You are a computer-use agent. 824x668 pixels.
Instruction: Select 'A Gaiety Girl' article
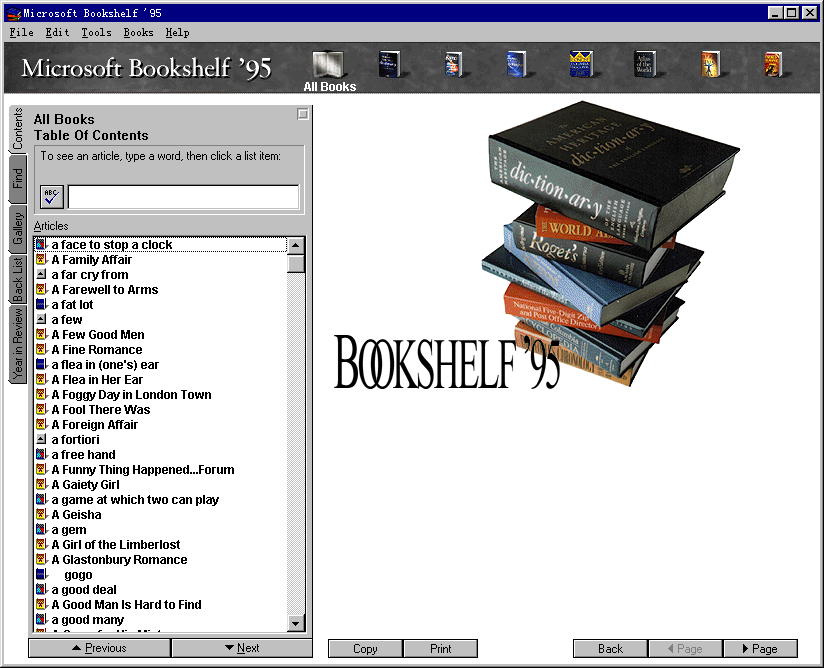click(86, 485)
